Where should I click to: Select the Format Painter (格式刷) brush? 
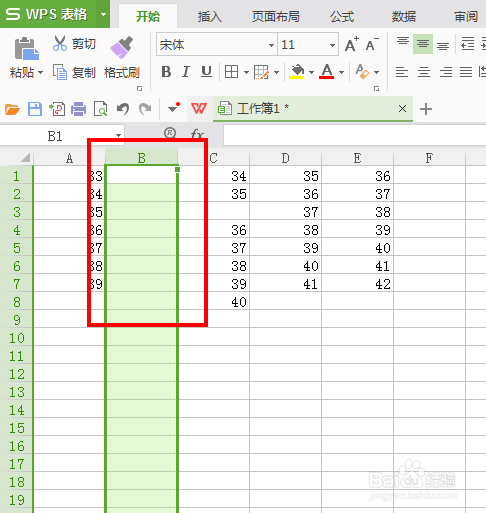[x=121, y=47]
